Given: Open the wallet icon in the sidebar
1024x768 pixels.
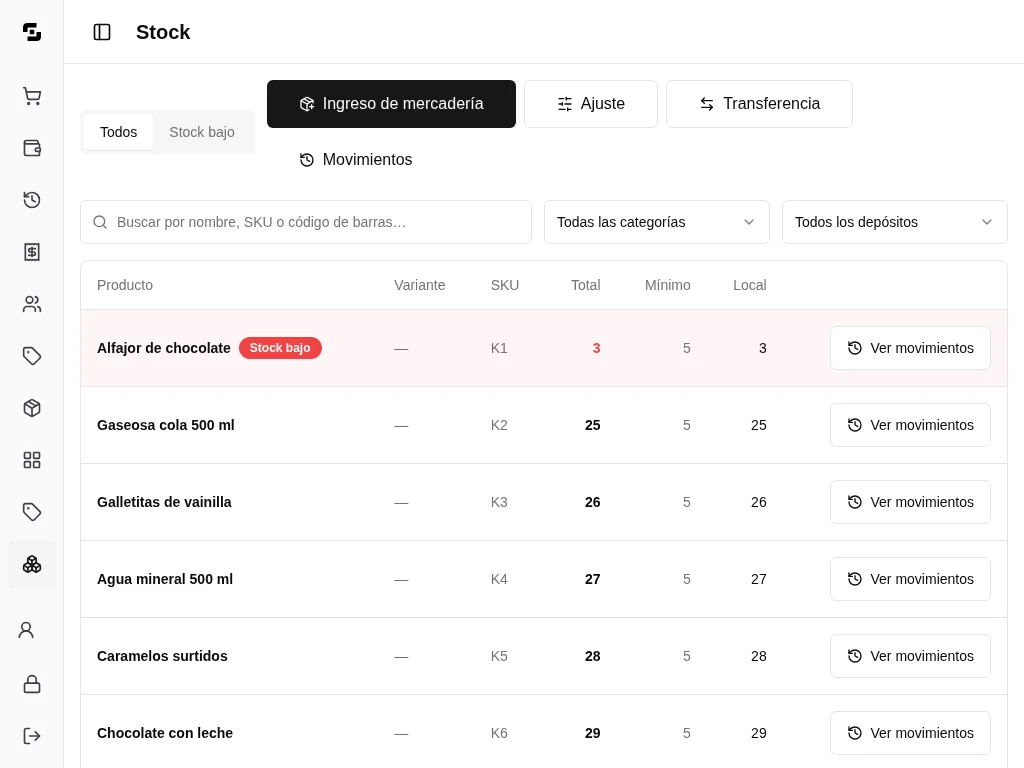Looking at the screenshot, I should pyautogui.click(x=31, y=148).
